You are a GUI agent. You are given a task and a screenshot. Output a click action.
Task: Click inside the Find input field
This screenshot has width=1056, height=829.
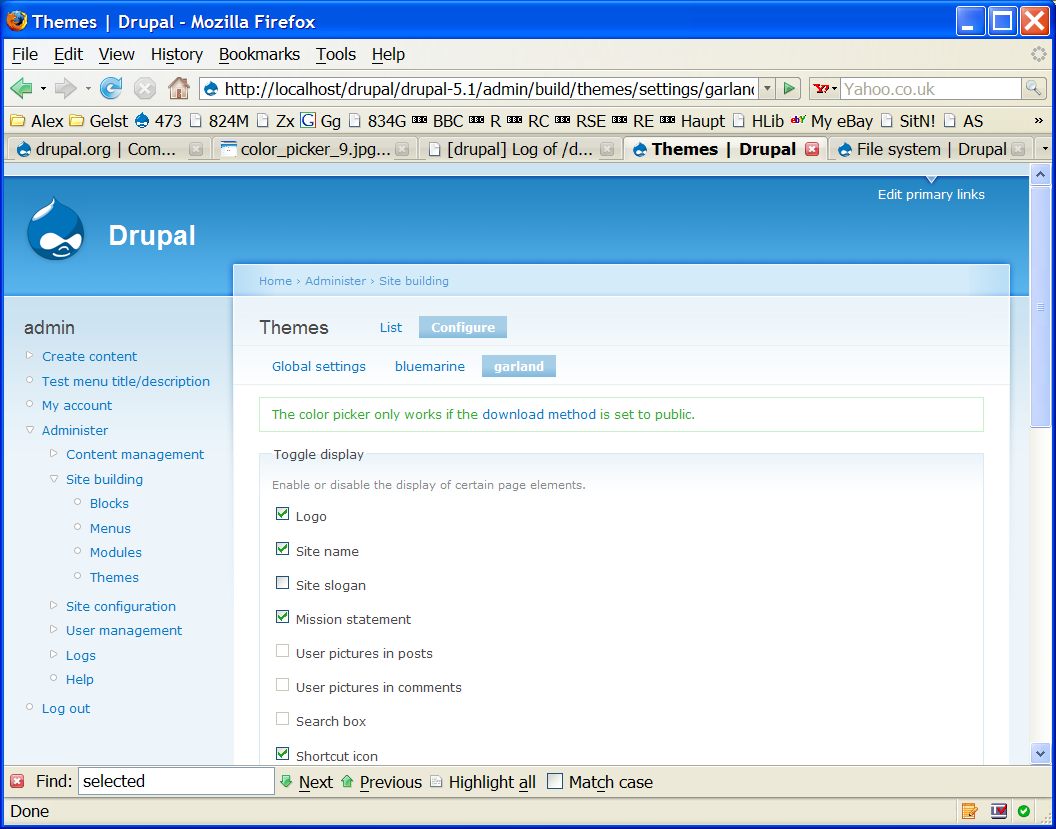(175, 780)
